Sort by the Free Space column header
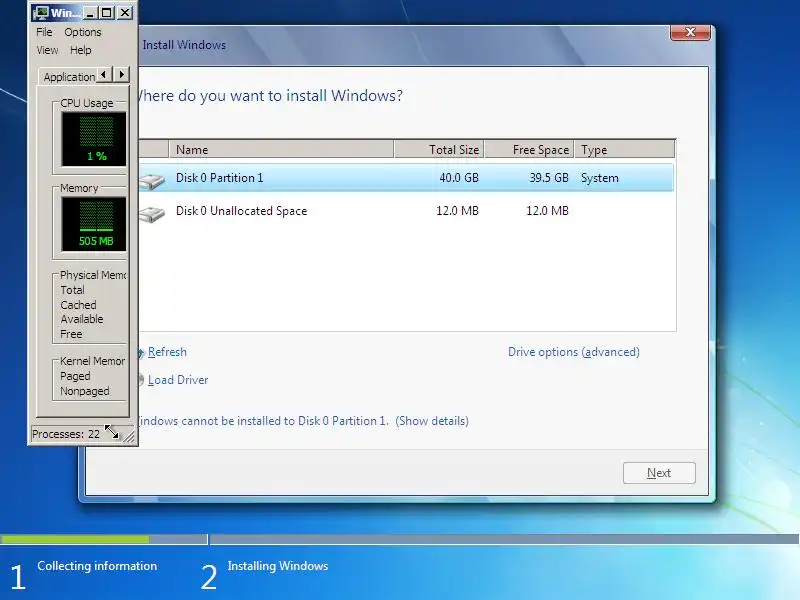 point(529,149)
